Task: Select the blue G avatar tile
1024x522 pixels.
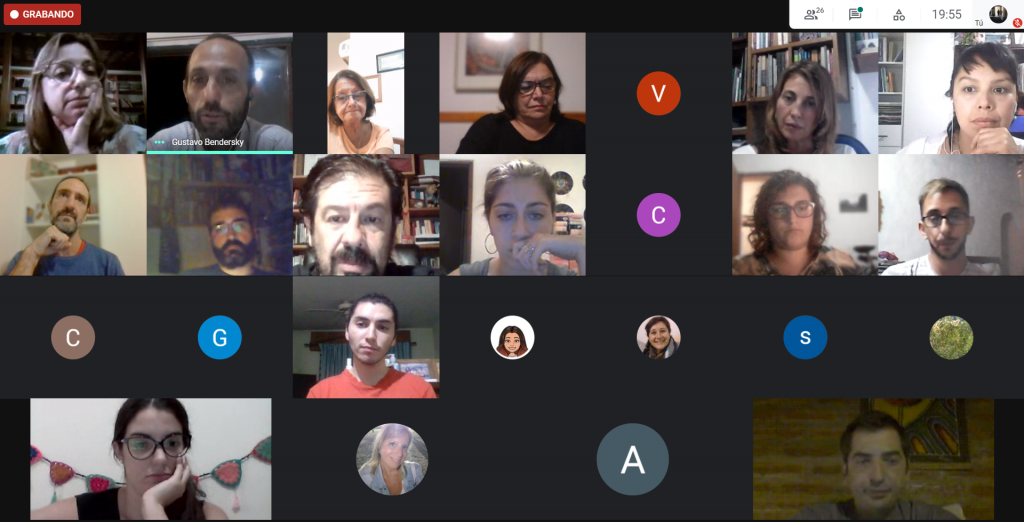Action: pyautogui.click(x=219, y=337)
